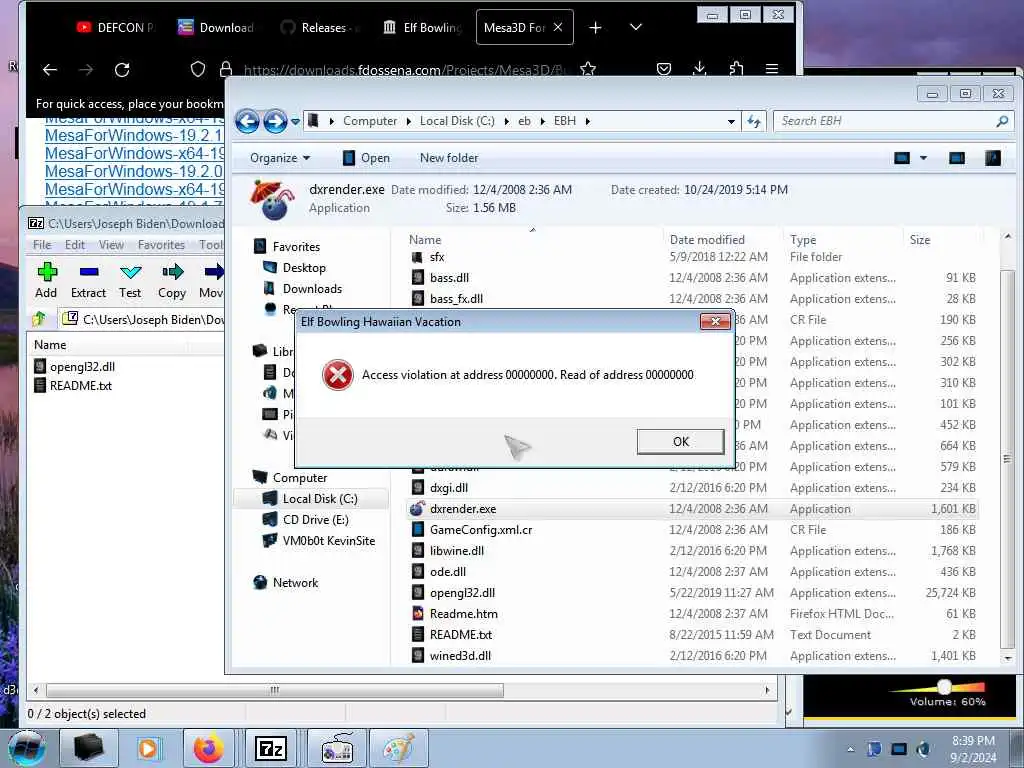Open the 7-Zip View menu
The width and height of the screenshot is (1024, 768).
(111, 245)
